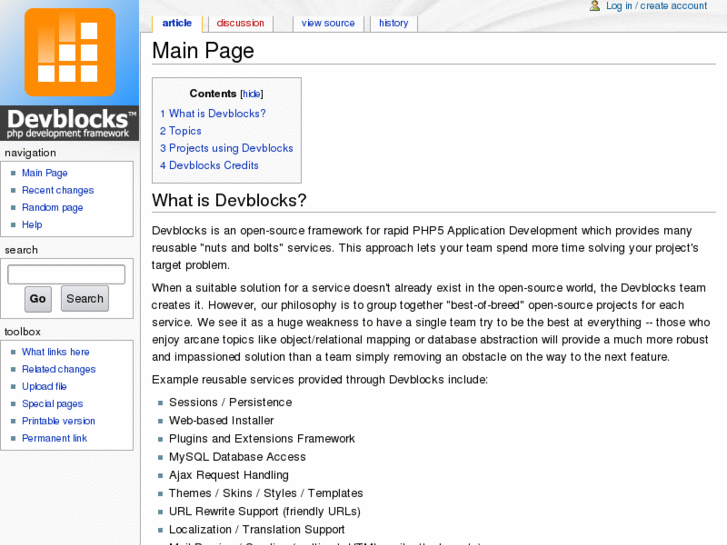
Task: Open Special pages link
Action: tap(52, 404)
